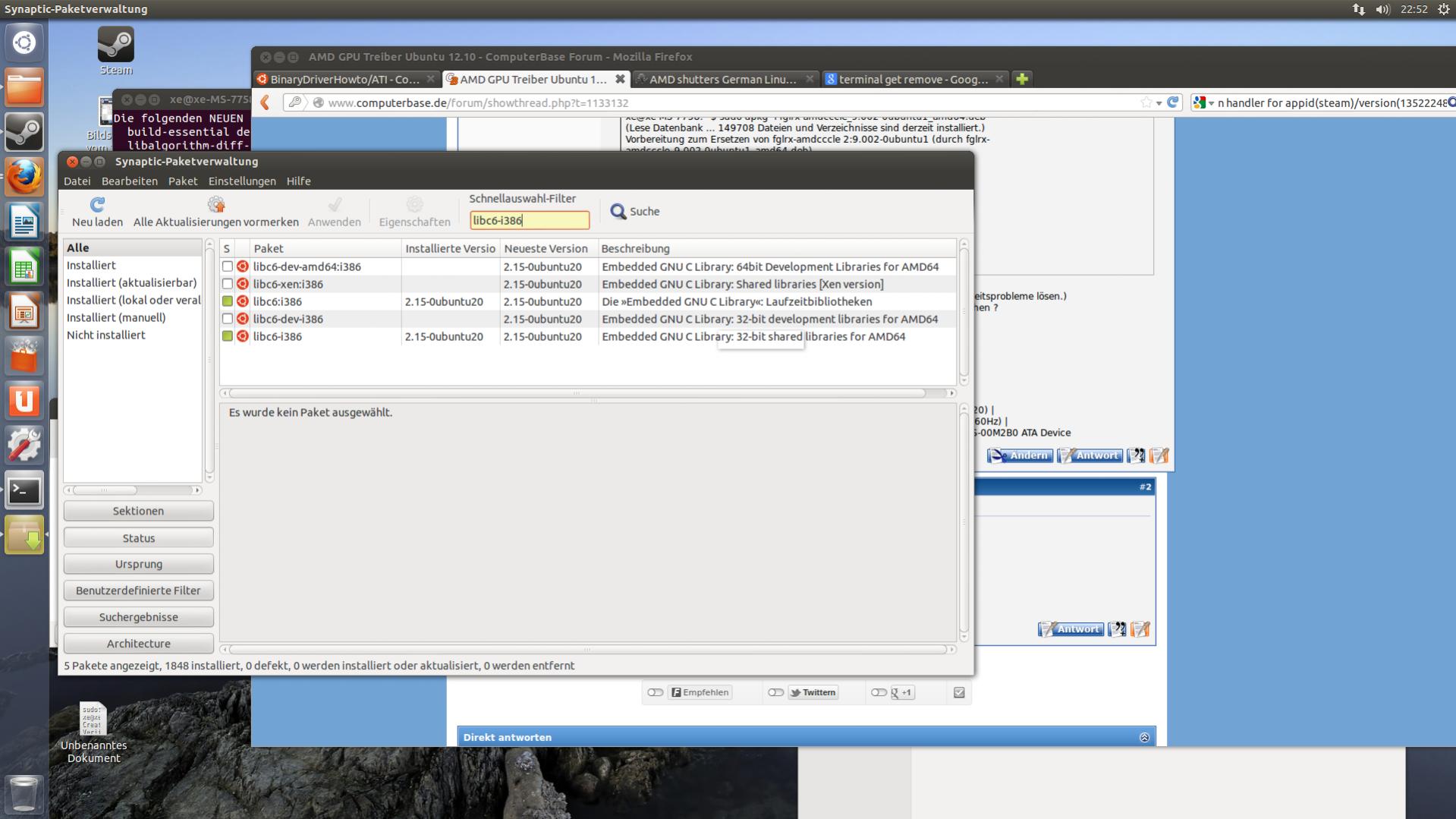
Task: Mark checkbox for libc6-dev-amd64:i386
Action: pos(227,266)
